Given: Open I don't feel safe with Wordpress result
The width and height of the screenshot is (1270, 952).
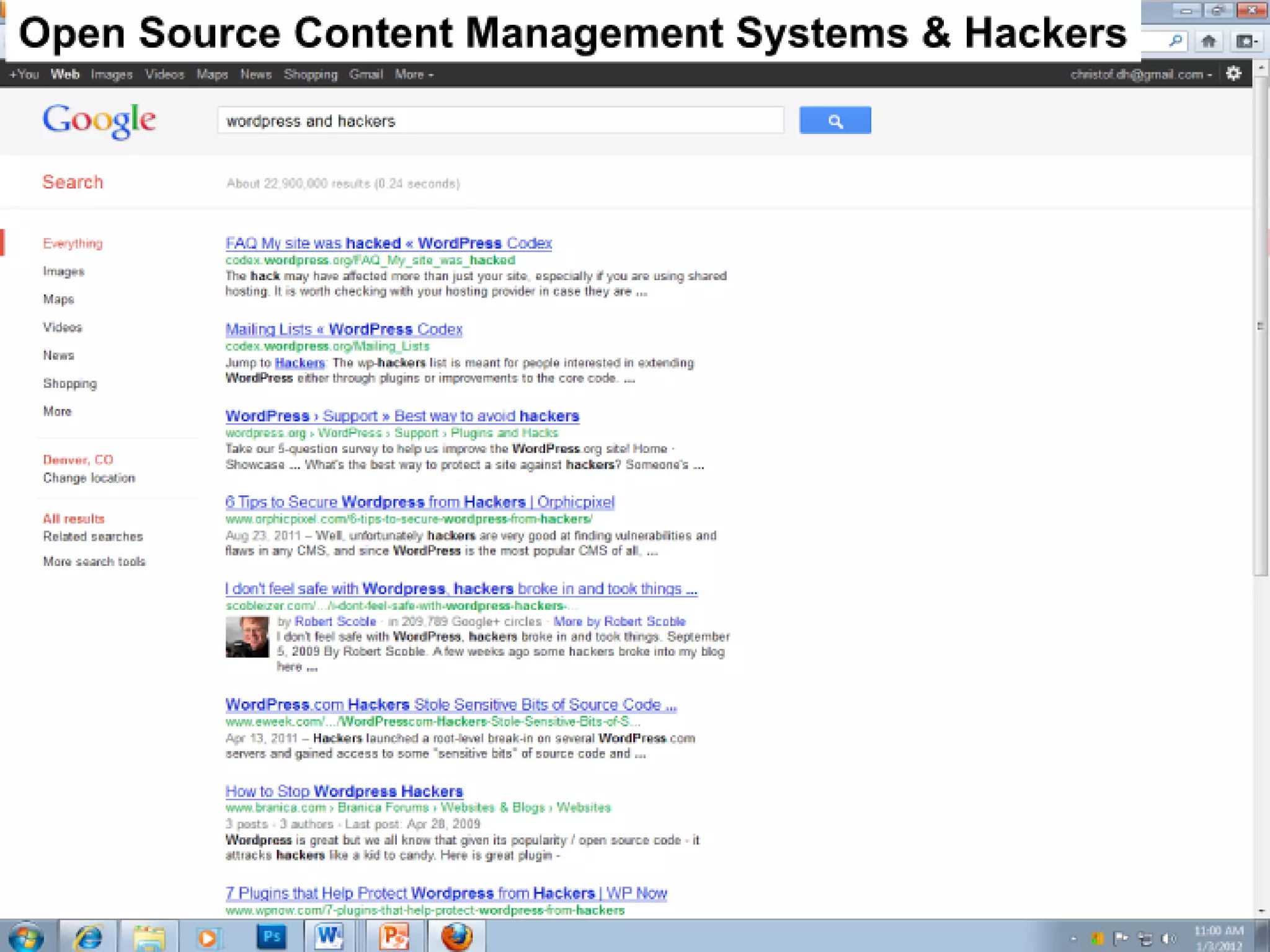Looking at the screenshot, I should click(x=461, y=589).
